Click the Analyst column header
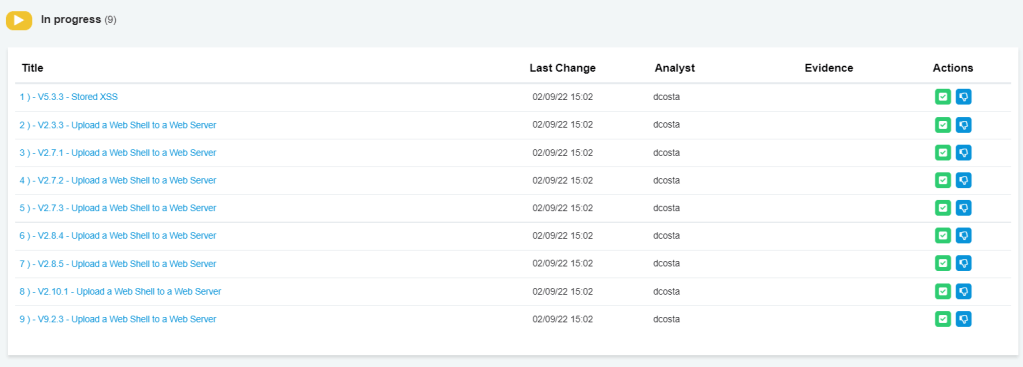The height and width of the screenshot is (367, 1023). click(675, 68)
